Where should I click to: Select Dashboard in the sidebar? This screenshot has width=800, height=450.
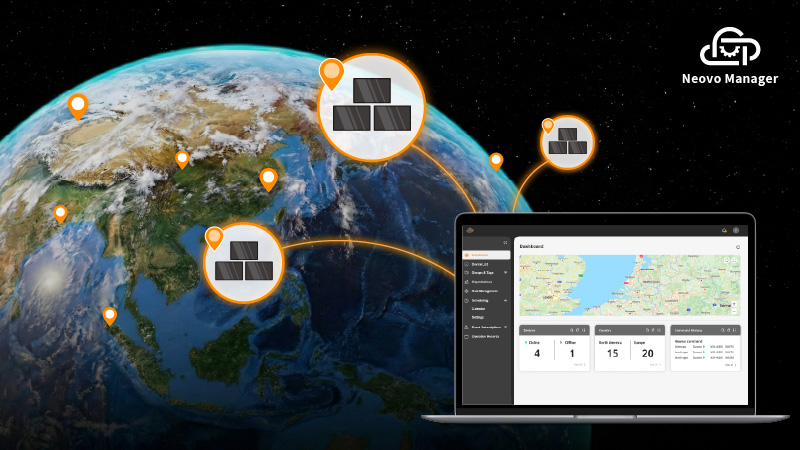click(x=480, y=255)
